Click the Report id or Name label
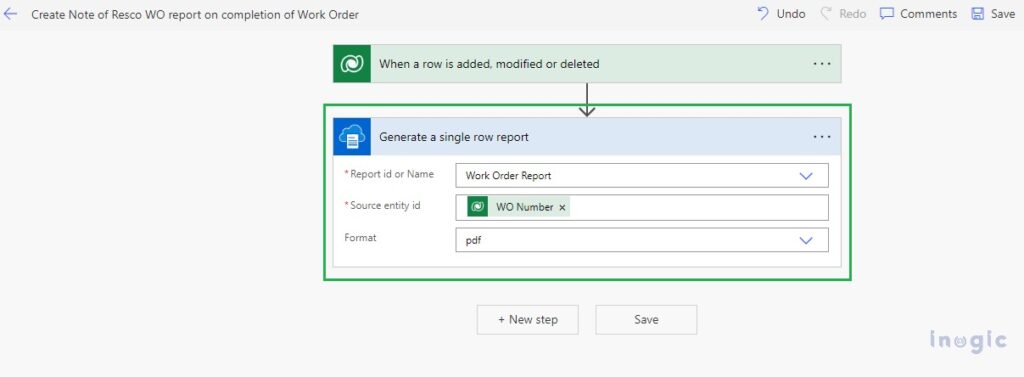 (392, 174)
